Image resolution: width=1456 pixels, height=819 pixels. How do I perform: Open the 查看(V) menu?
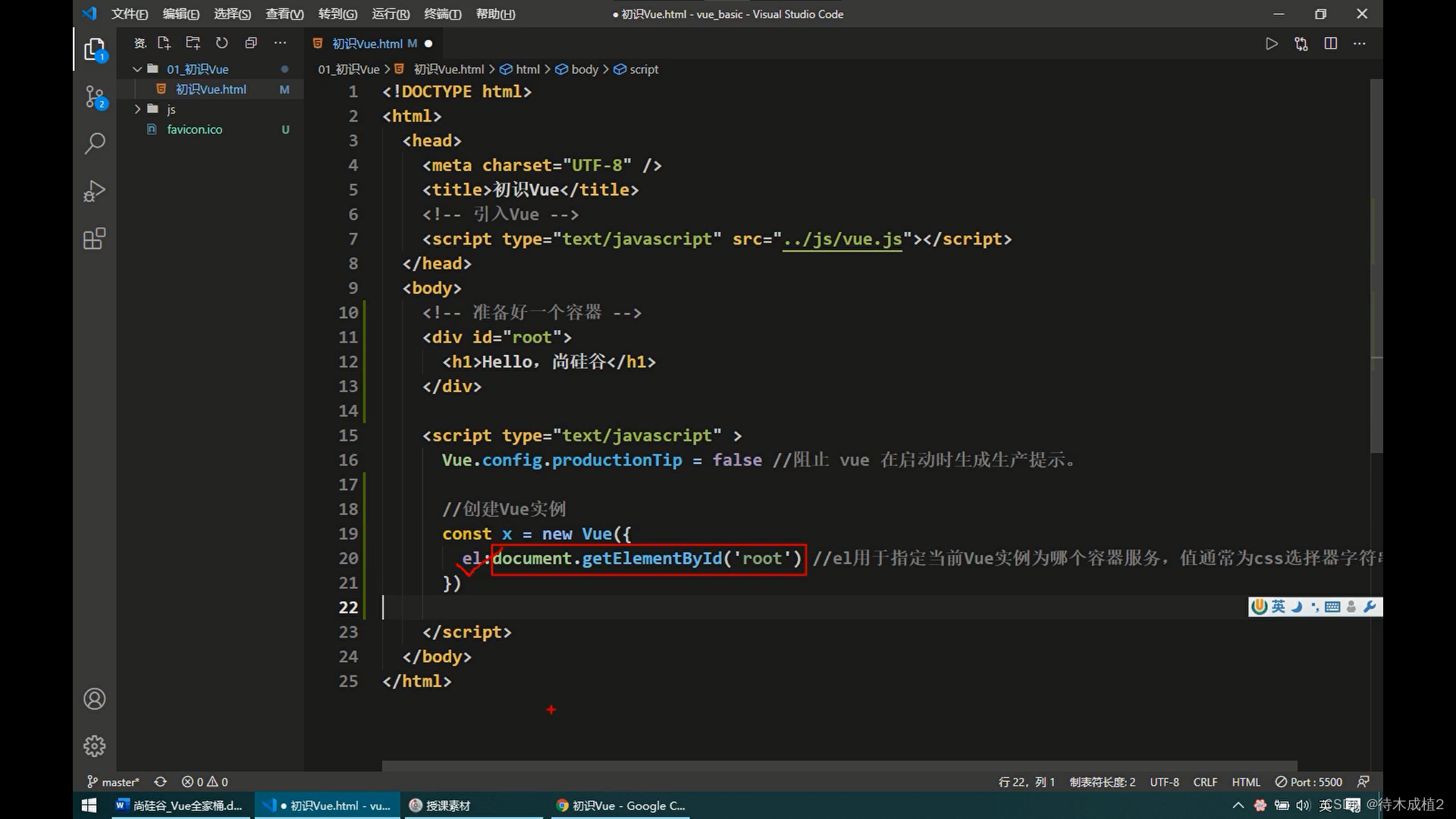pyautogui.click(x=284, y=14)
